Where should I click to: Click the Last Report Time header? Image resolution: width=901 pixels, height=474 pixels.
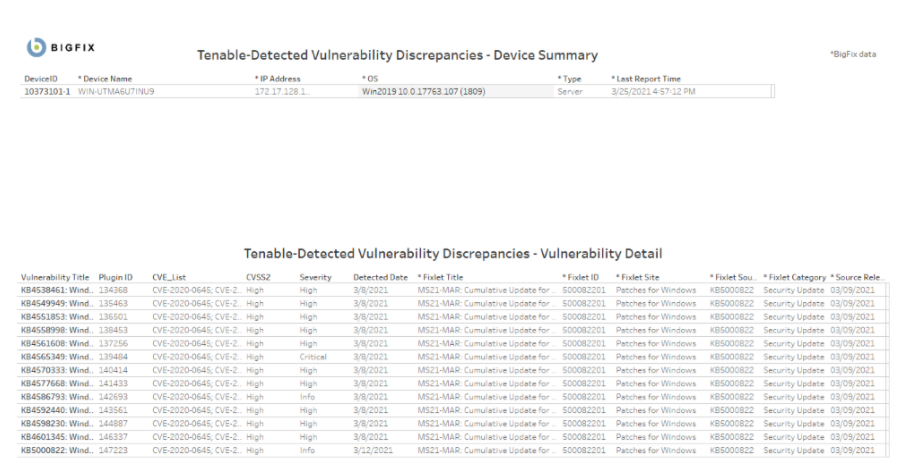click(647, 78)
